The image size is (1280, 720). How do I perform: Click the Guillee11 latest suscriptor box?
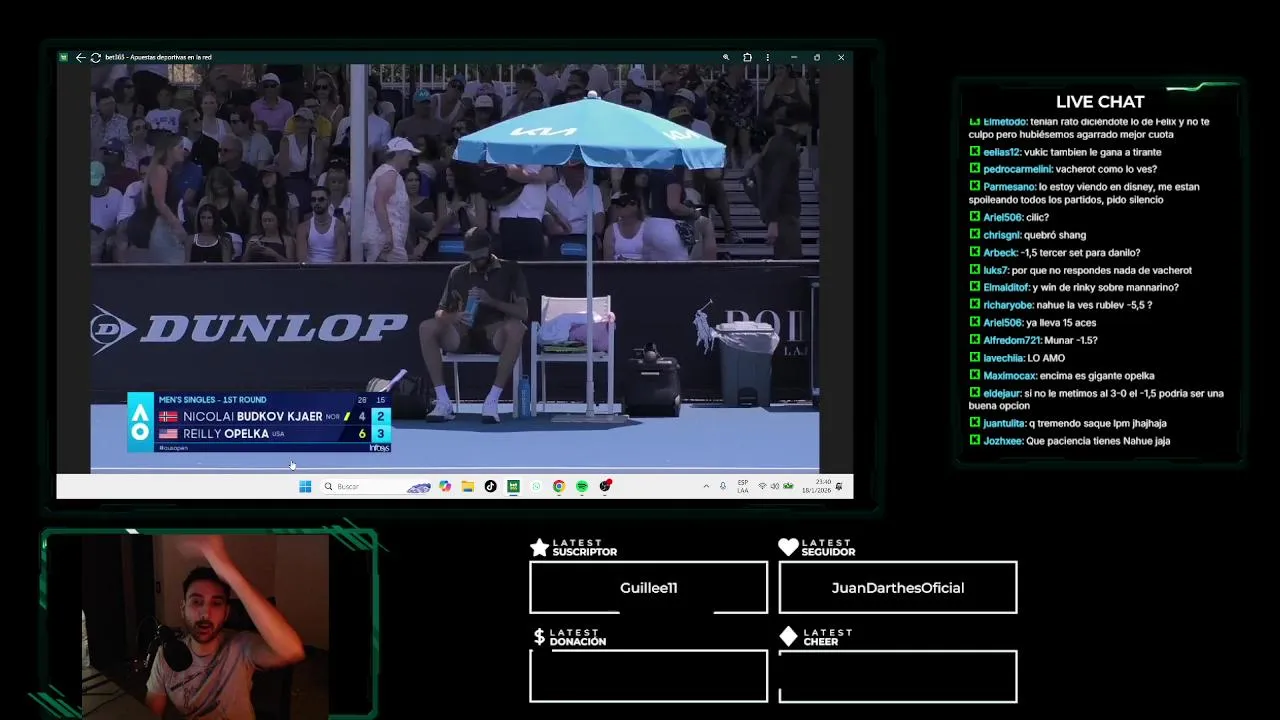pos(648,587)
